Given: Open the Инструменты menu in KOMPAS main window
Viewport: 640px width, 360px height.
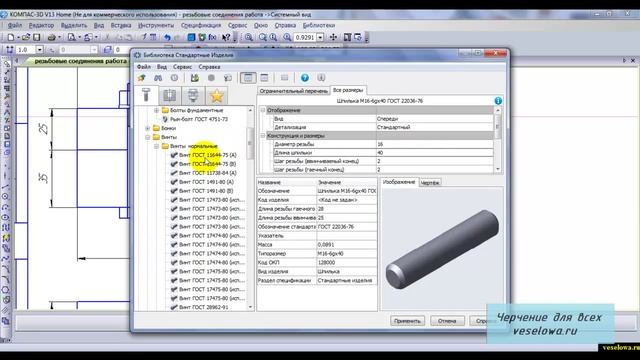Looking at the screenshot, I should (156, 25).
